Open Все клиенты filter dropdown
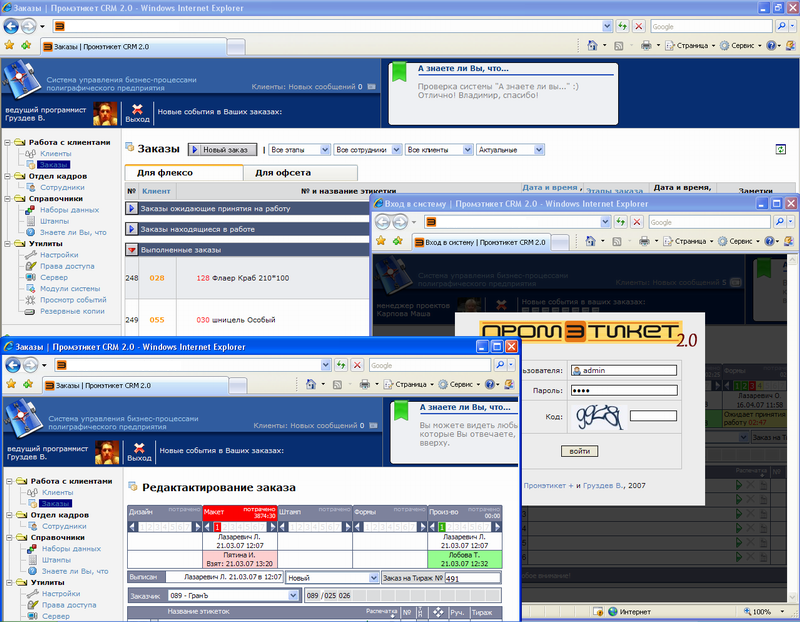Screen dimensions: 800x622 pyautogui.click(x=467, y=150)
